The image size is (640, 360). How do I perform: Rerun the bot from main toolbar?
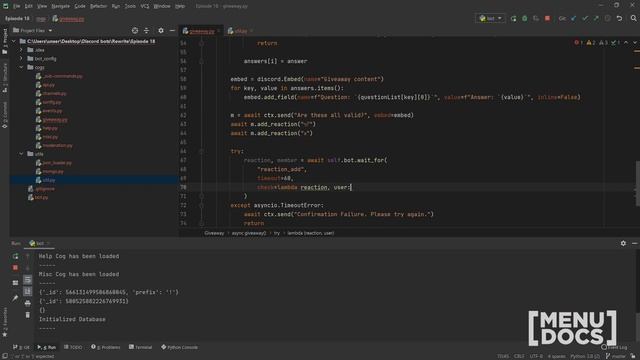[x=513, y=18]
